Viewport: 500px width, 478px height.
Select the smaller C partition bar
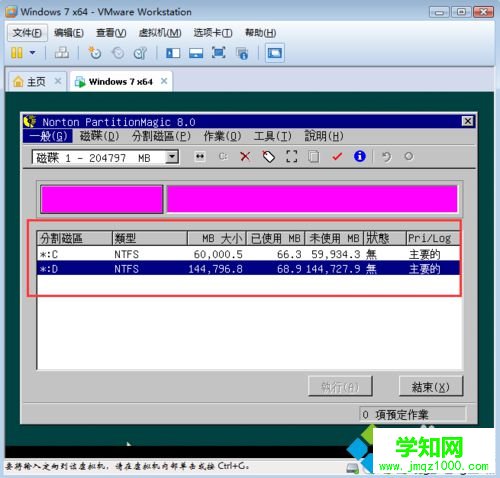tap(102, 199)
